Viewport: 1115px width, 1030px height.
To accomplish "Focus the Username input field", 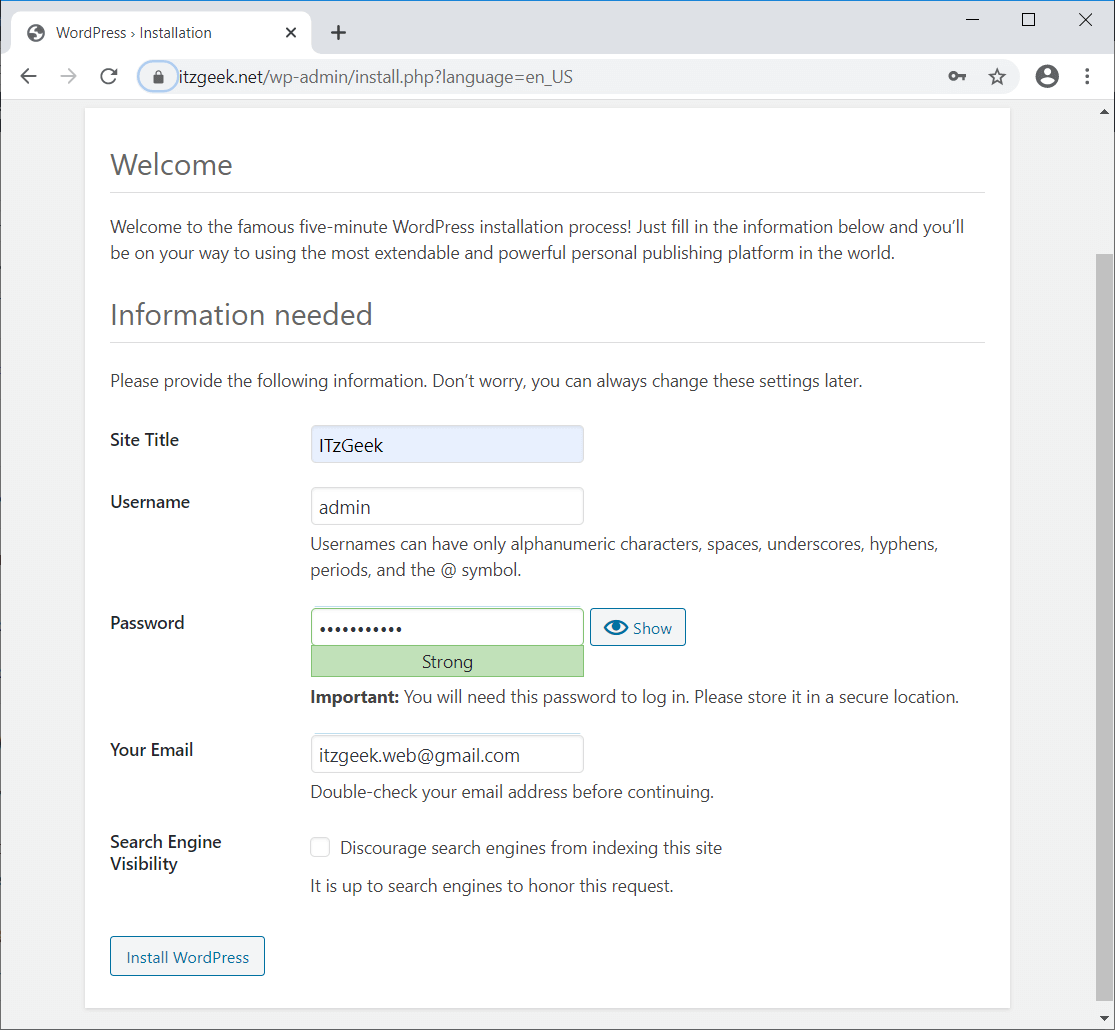I will pos(447,506).
